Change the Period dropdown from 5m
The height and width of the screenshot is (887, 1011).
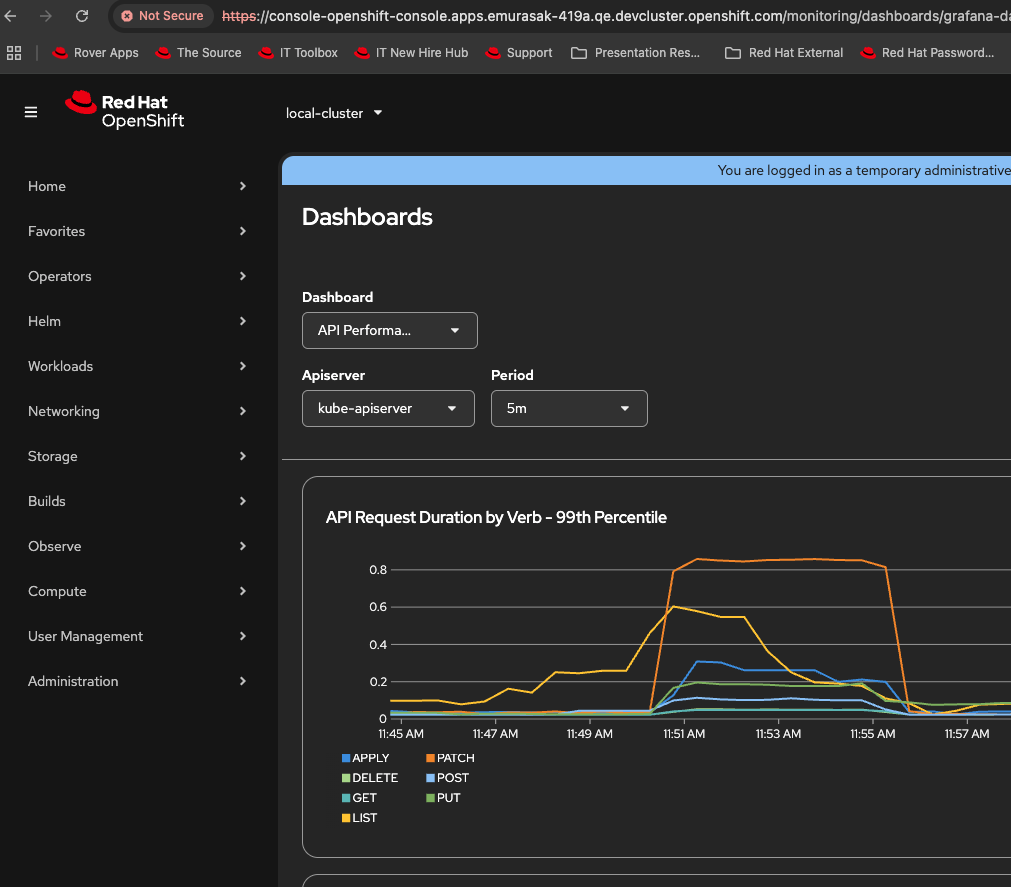(569, 408)
